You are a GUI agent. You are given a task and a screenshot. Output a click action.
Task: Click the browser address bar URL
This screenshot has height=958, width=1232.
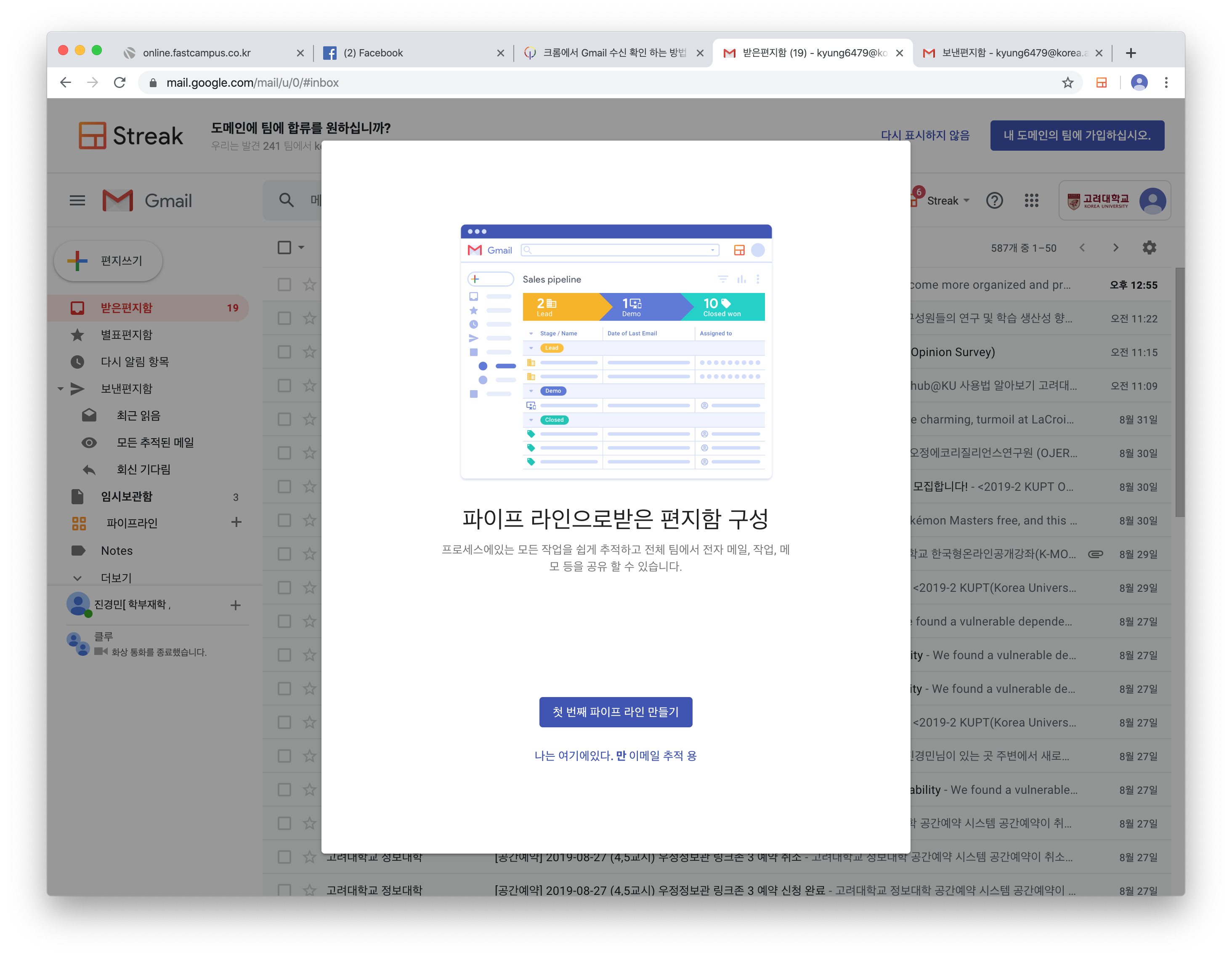pyautogui.click(x=253, y=83)
